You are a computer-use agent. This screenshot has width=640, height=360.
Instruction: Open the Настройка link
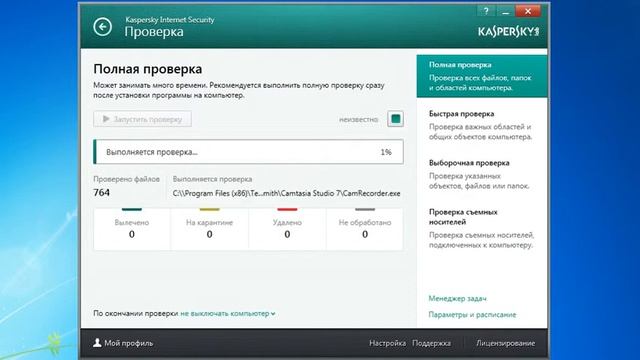coord(387,343)
